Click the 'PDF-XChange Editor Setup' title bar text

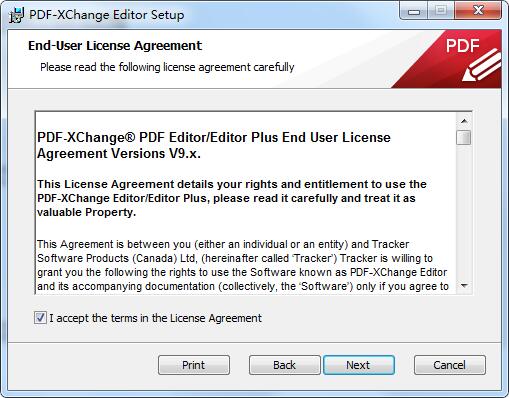[x=107, y=15]
